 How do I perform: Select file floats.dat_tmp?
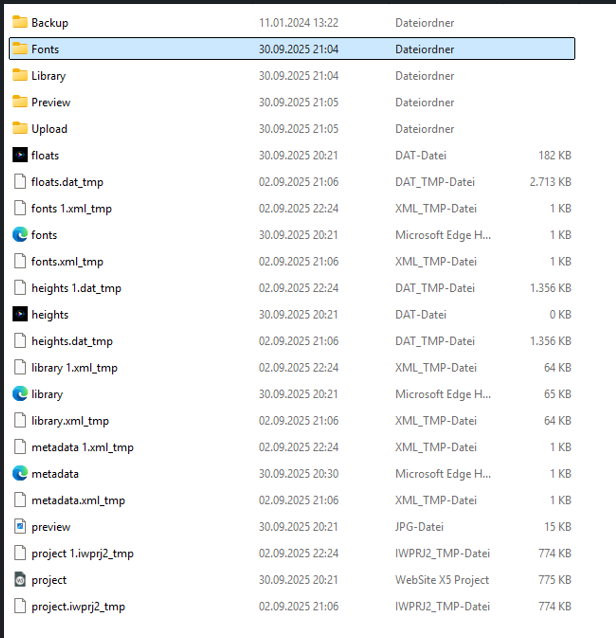(x=67, y=182)
